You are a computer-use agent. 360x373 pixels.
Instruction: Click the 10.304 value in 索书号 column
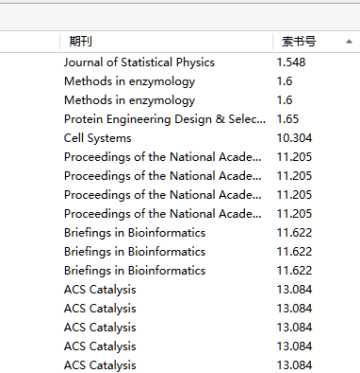(294, 138)
